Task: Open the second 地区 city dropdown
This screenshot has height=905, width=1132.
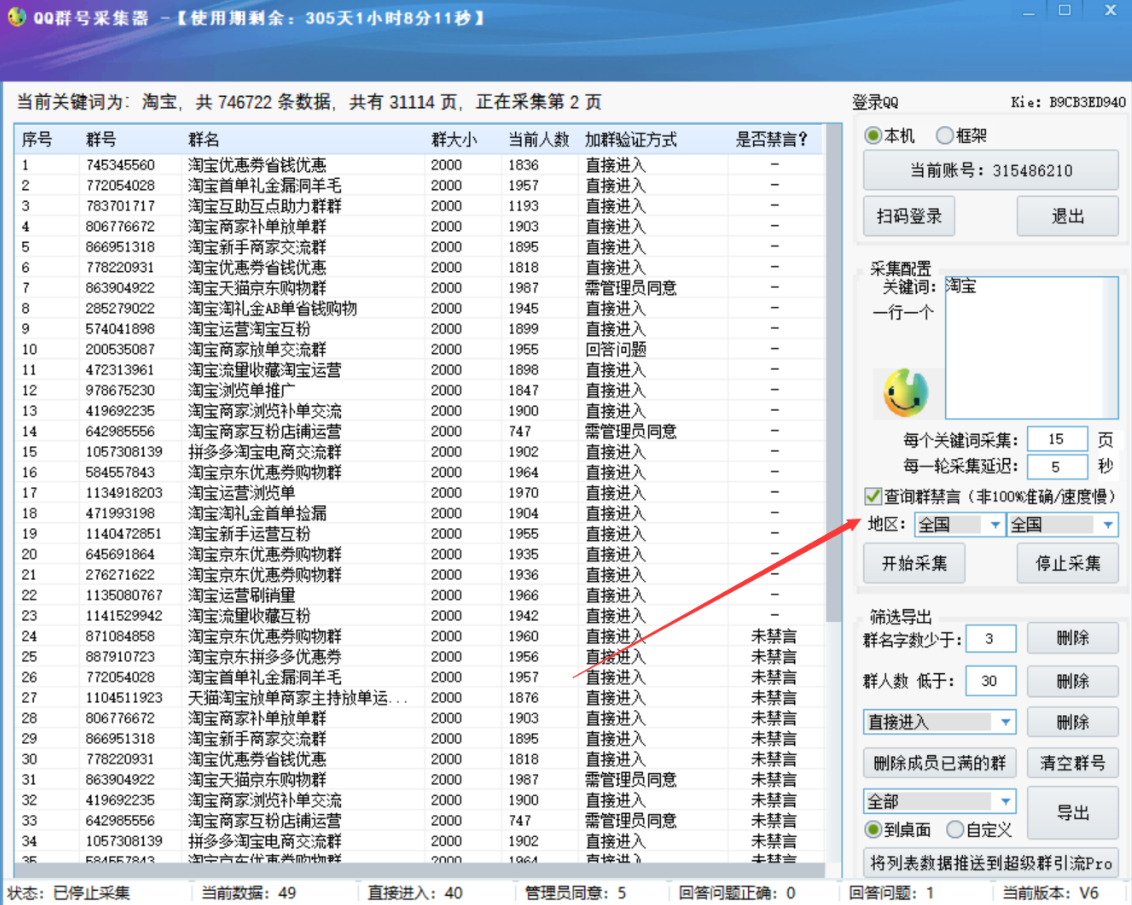Action: (x=1063, y=525)
